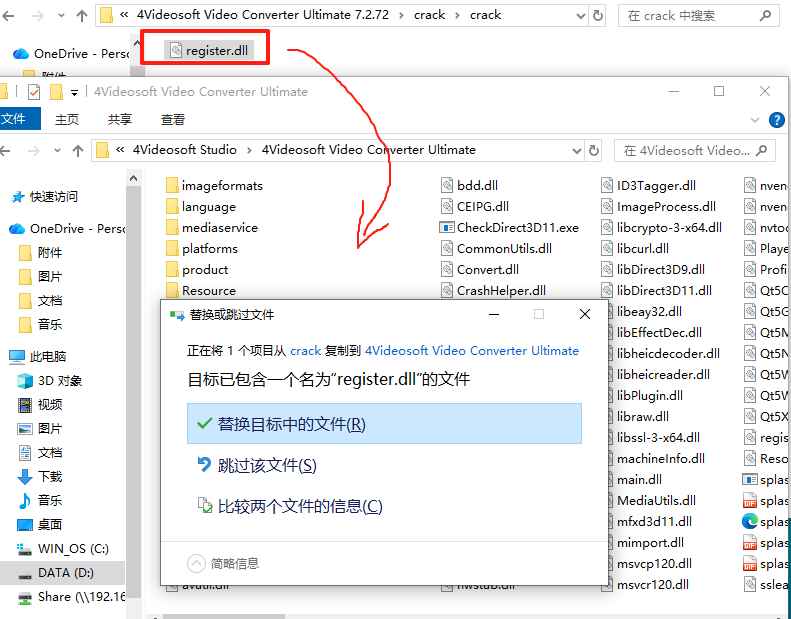Close the 替换或跳过文件 dialog
Viewport: 791px width, 619px height.
pos(585,314)
